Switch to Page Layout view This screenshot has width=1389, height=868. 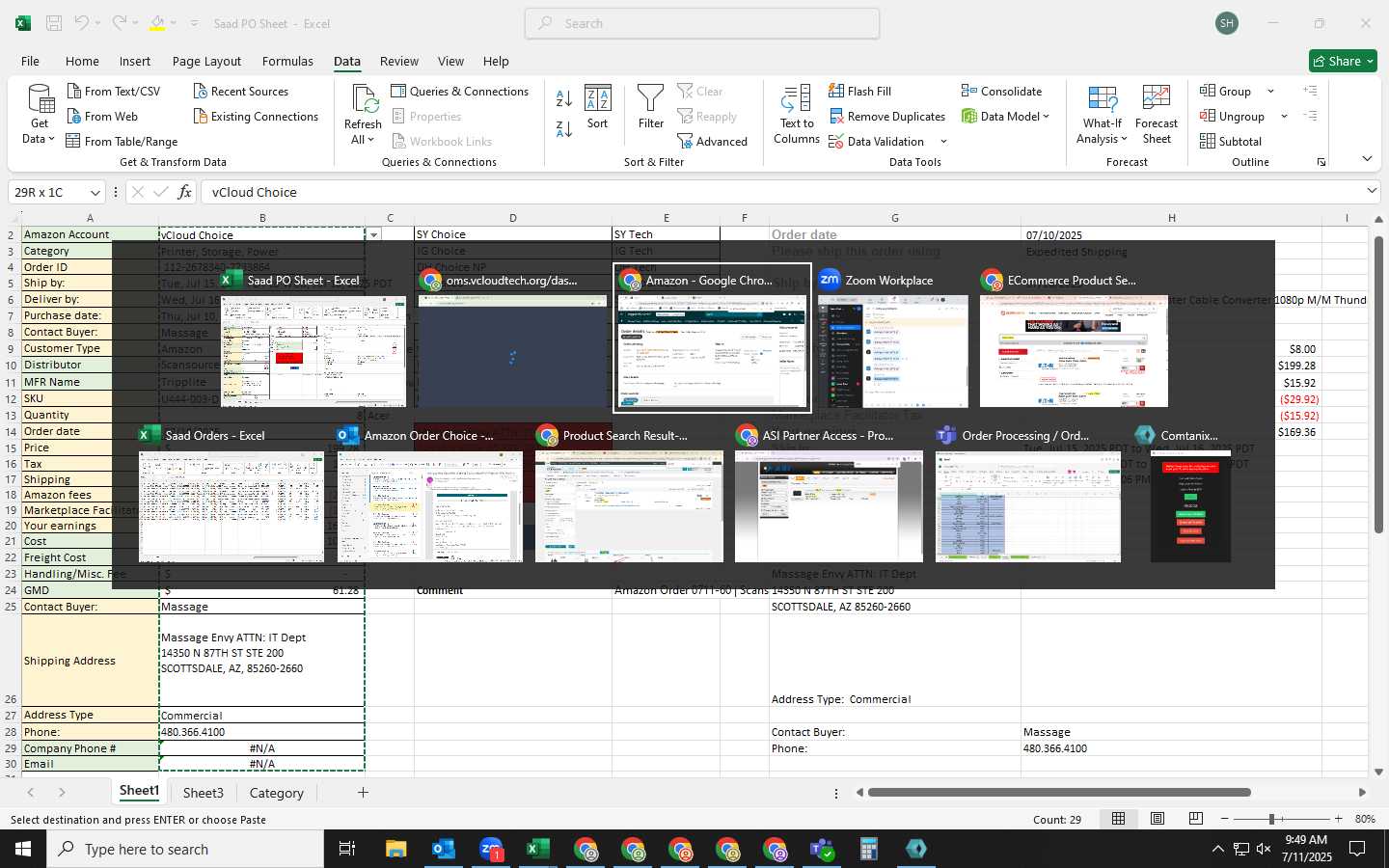pyautogui.click(x=1157, y=819)
